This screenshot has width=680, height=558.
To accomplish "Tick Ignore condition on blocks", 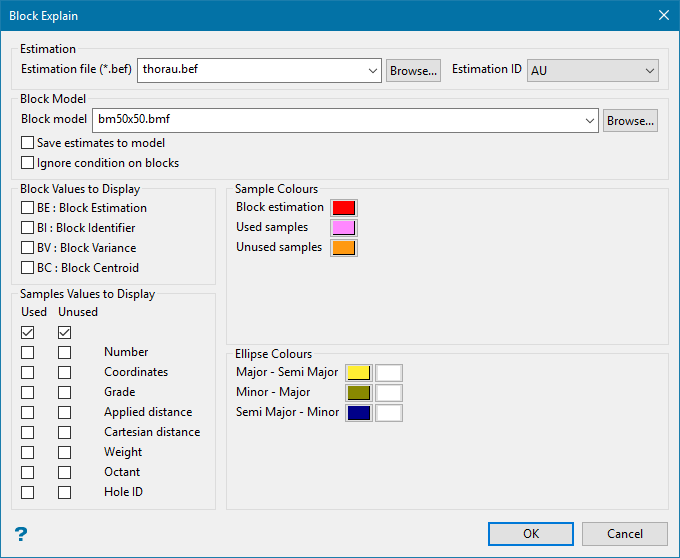I will point(28,163).
